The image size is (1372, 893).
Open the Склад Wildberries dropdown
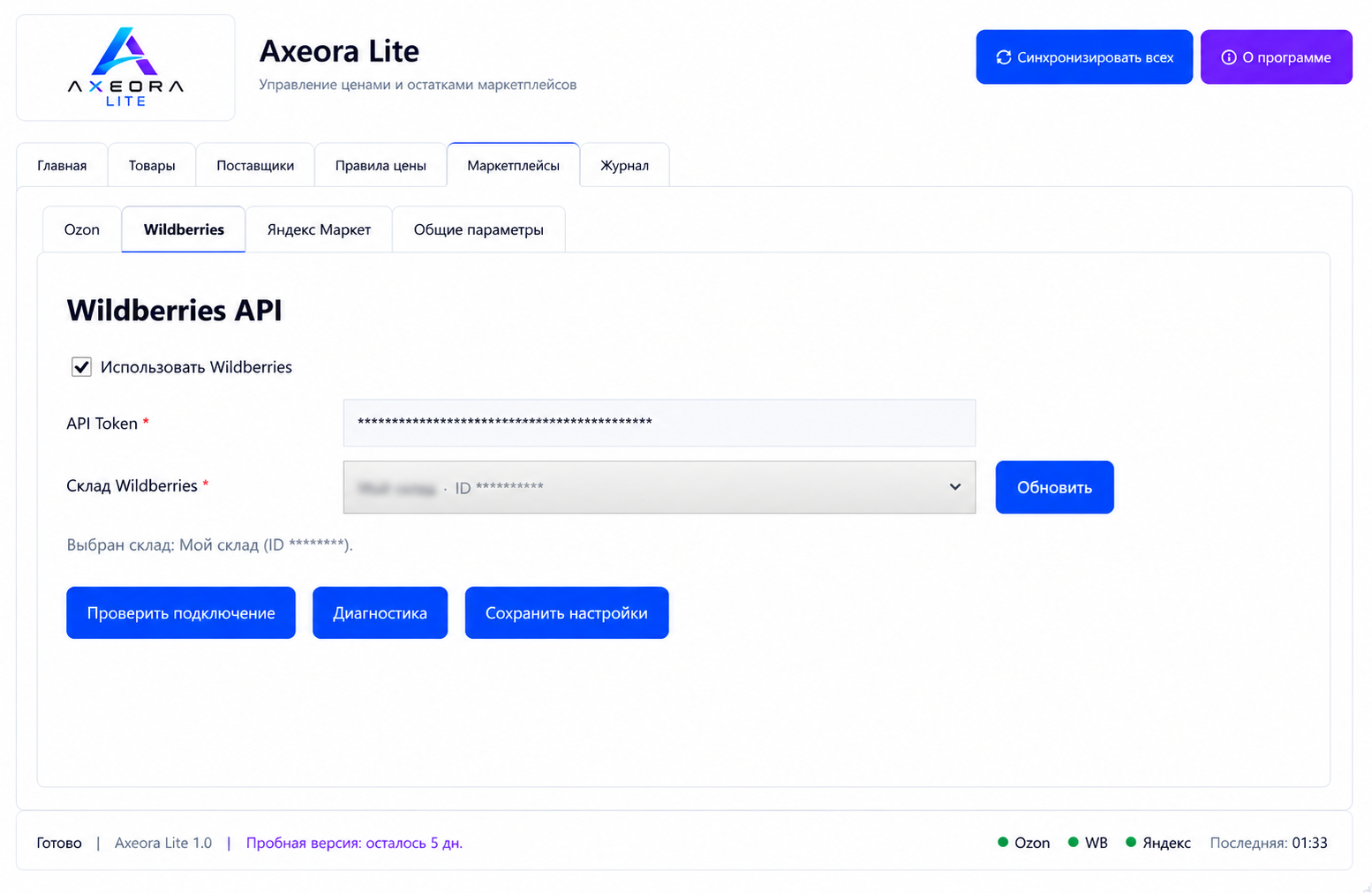pyautogui.click(x=660, y=487)
